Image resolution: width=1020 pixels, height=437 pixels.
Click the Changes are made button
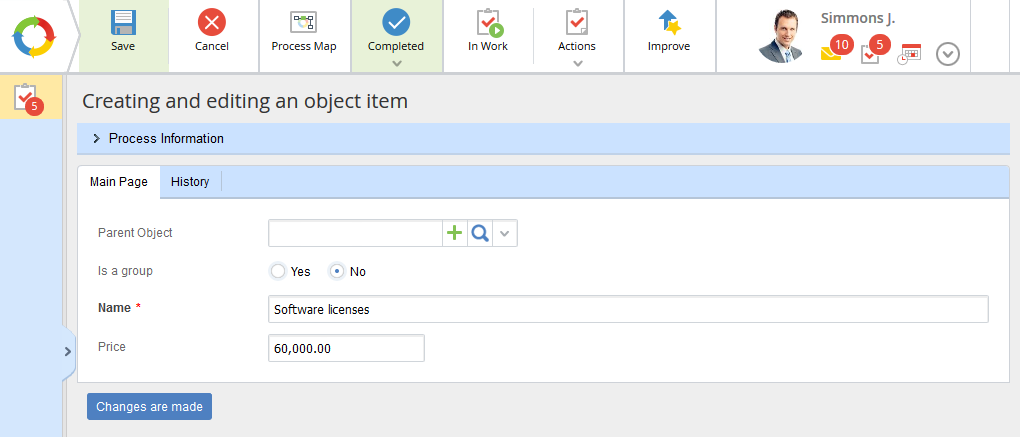pos(149,407)
